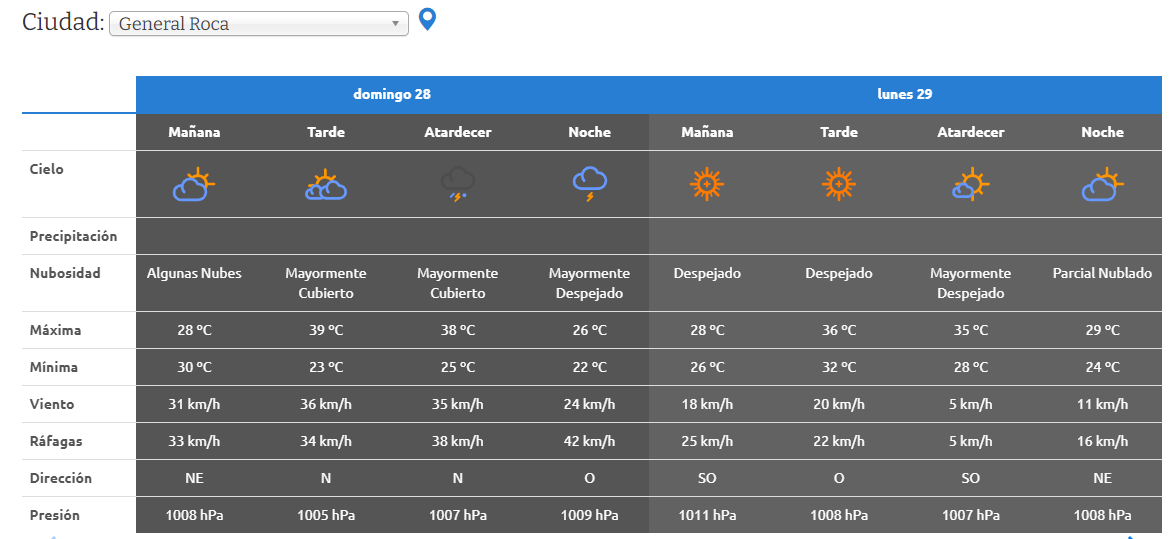Click the Cielo row label
The width and height of the screenshot is (1169, 539).
tap(47, 169)
